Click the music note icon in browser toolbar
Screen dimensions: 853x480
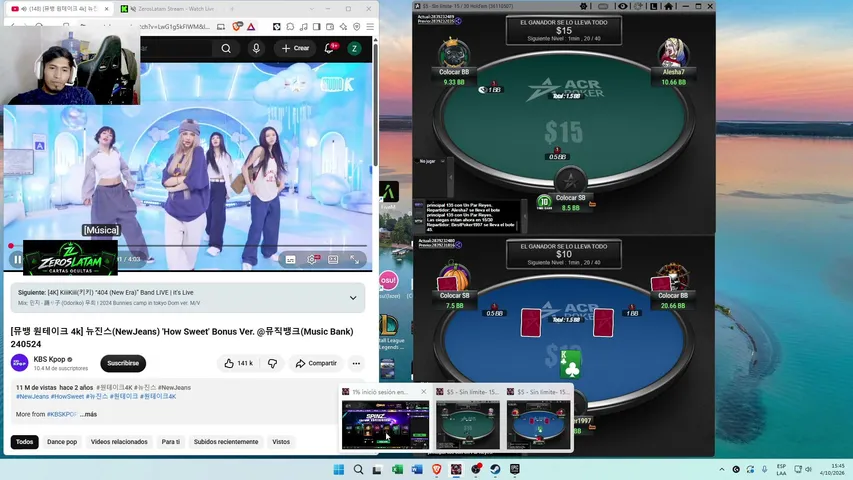304,27
